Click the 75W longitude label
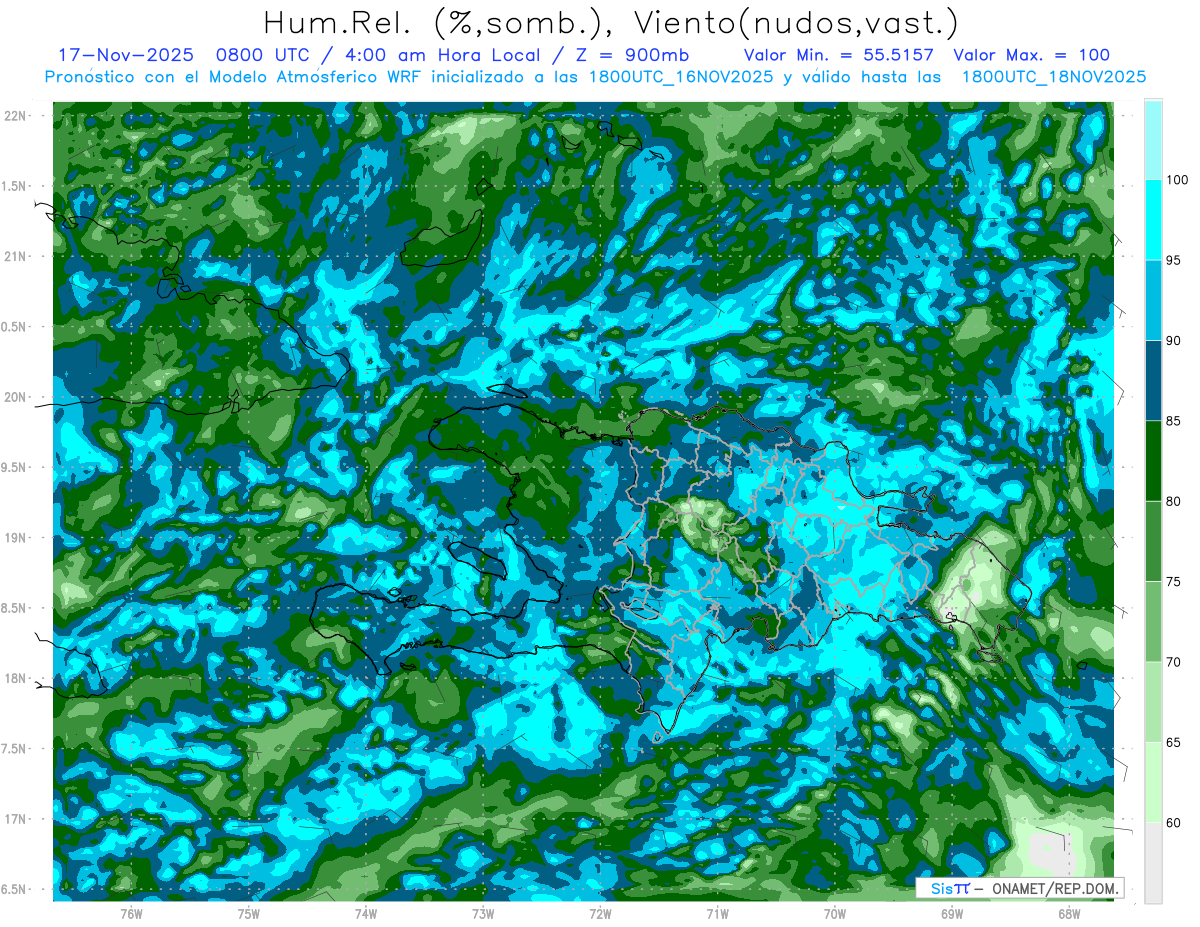Screen dimensions: 1200x927 pyautogui.click(x=249, y=914)
